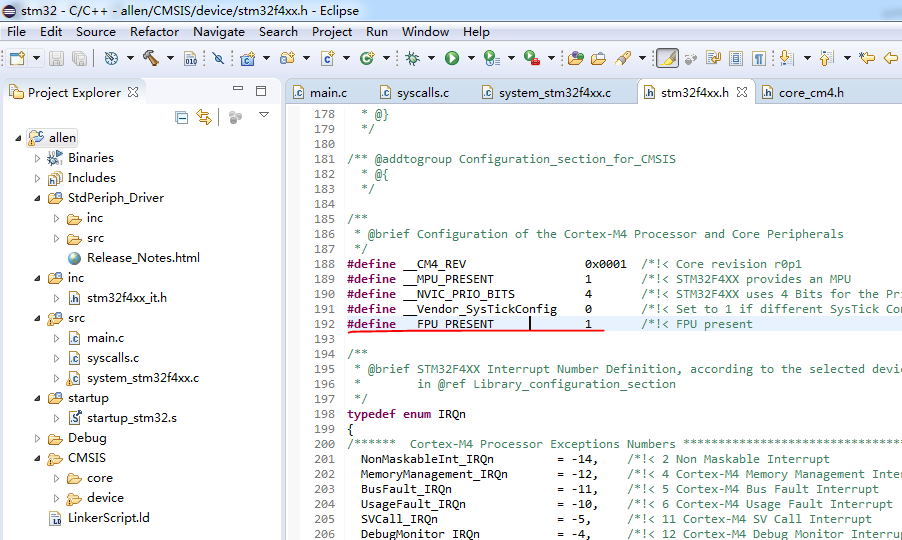Viewport: 902px width, 540px height.
Task: Open Project Explorer View Menu triangle
Action: pyautogui.click(x=264, y=115)
